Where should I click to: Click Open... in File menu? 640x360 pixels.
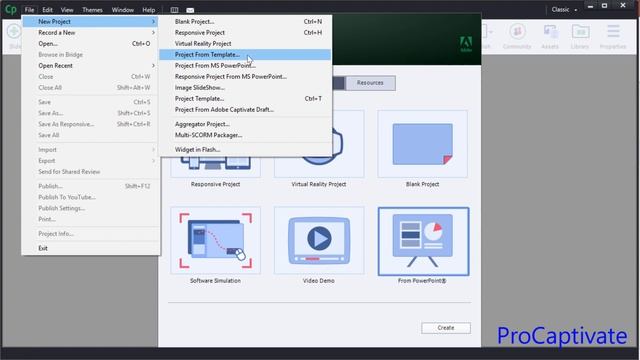click(91, 44)
